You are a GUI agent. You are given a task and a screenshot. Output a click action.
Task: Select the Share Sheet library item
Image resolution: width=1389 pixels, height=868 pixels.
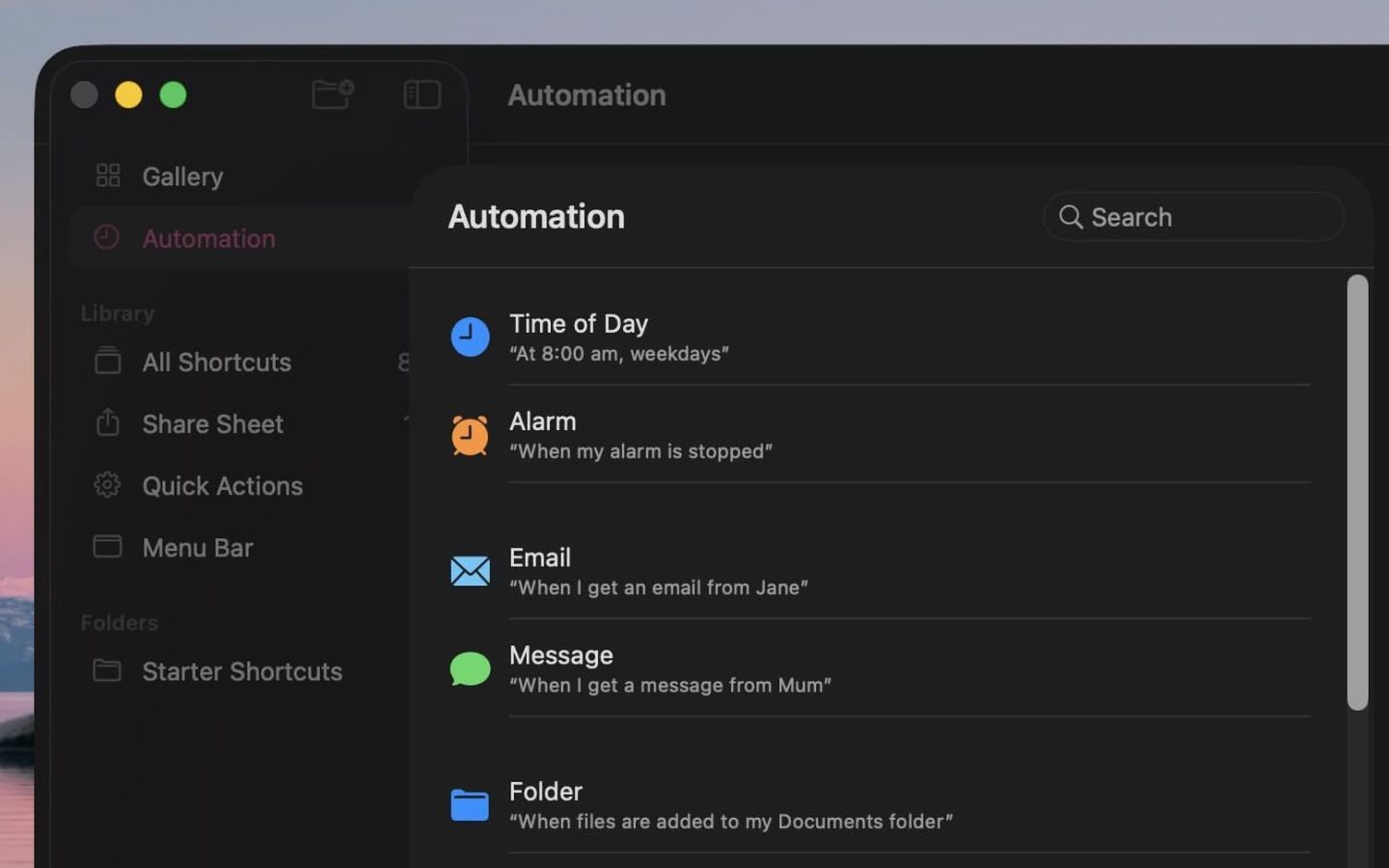pyautogui.click(x=212, y=423)
